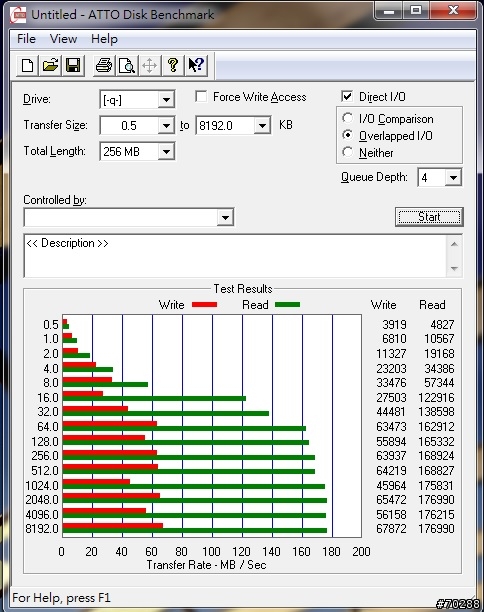Click the read value 122916
Viewport: 484px width, 612px height.
point(436,398)
